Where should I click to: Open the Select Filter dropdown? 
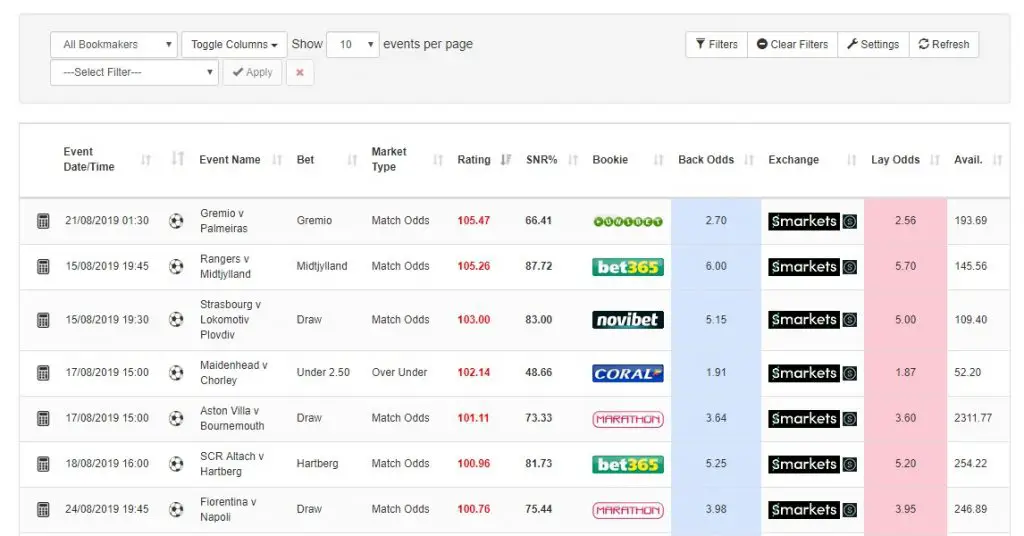click(x=134, y=72)
